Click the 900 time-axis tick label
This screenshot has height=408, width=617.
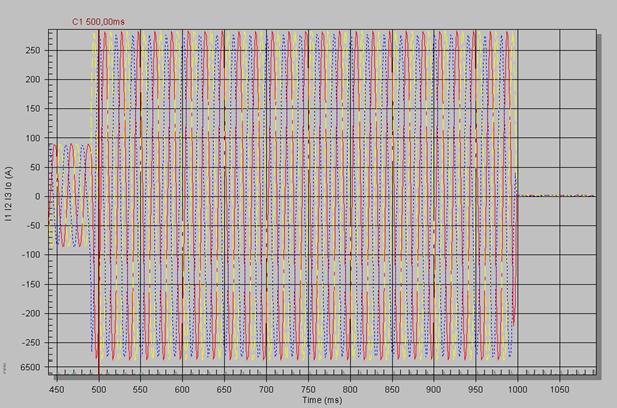coord(434,390)
